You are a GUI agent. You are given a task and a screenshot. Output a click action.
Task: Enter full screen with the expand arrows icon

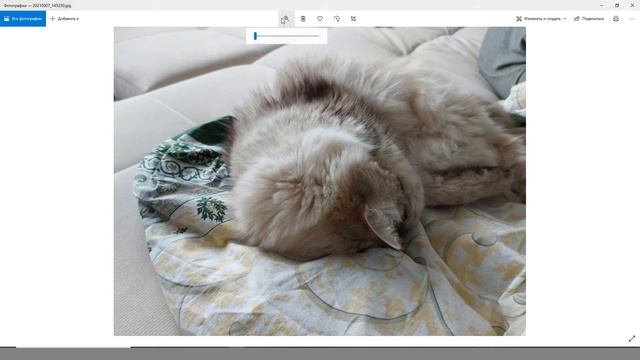pos(632,339)
